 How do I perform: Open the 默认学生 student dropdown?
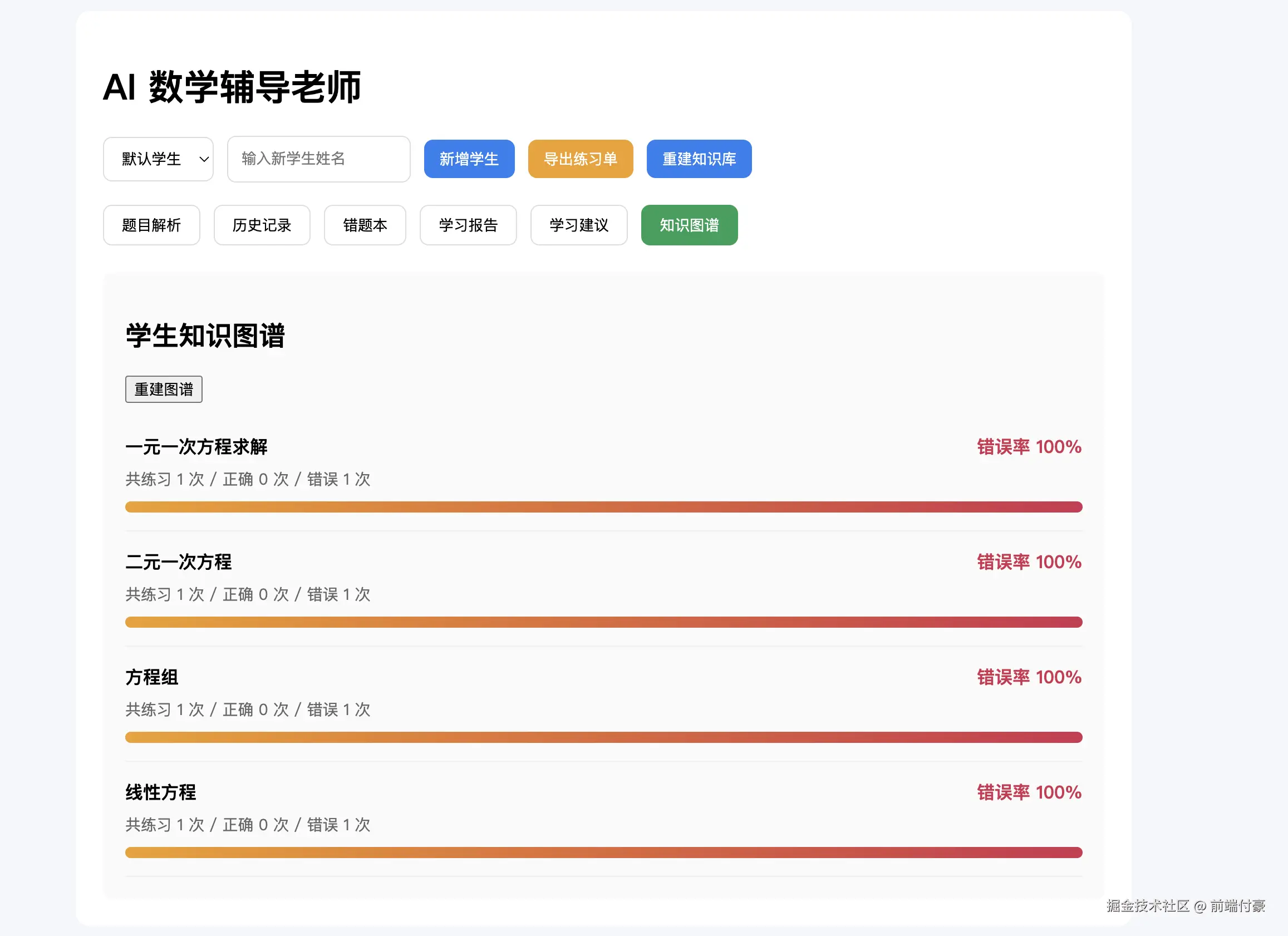coord(158,159)
